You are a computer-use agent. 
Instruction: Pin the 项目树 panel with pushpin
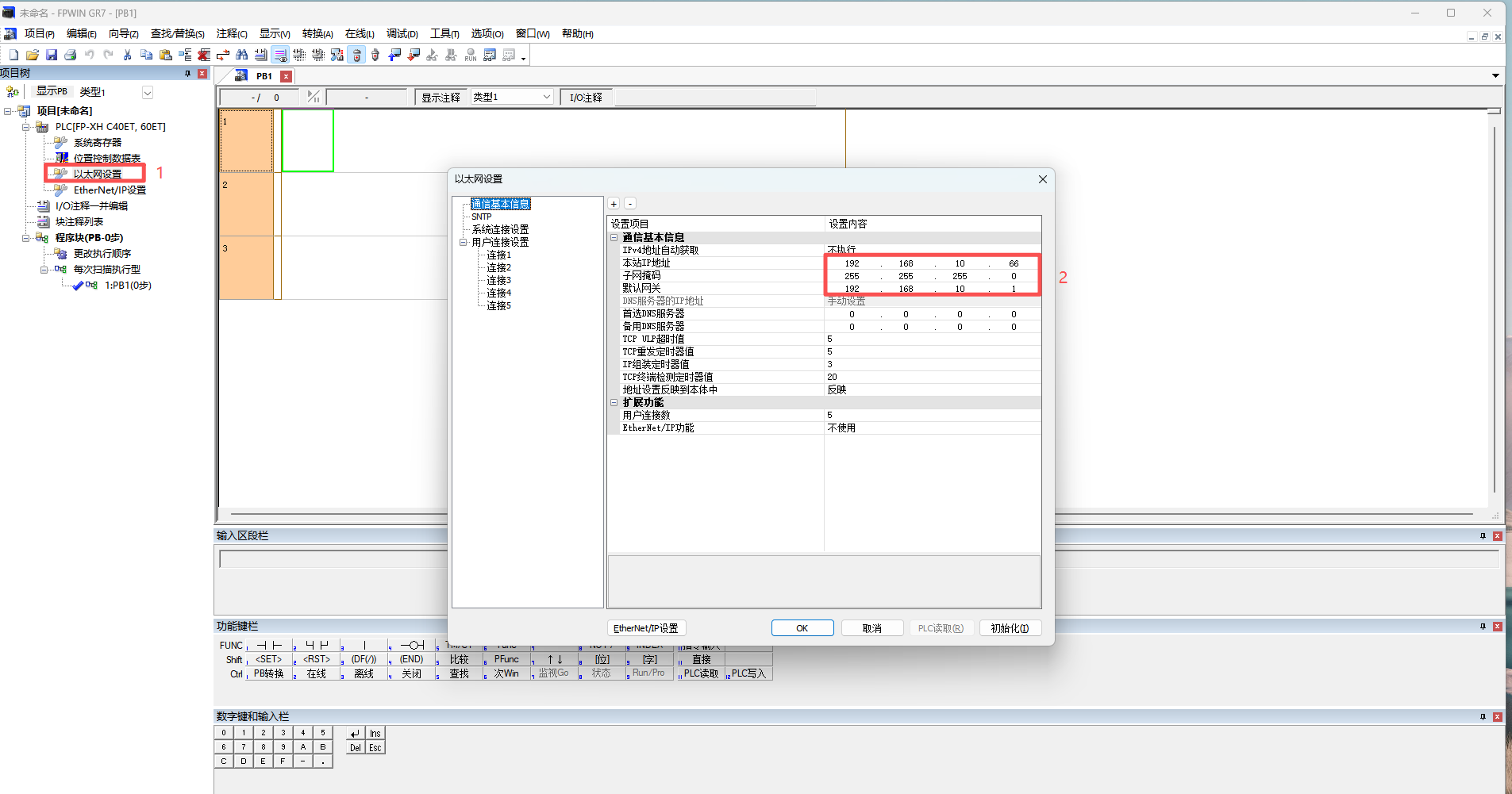[187, 74]
